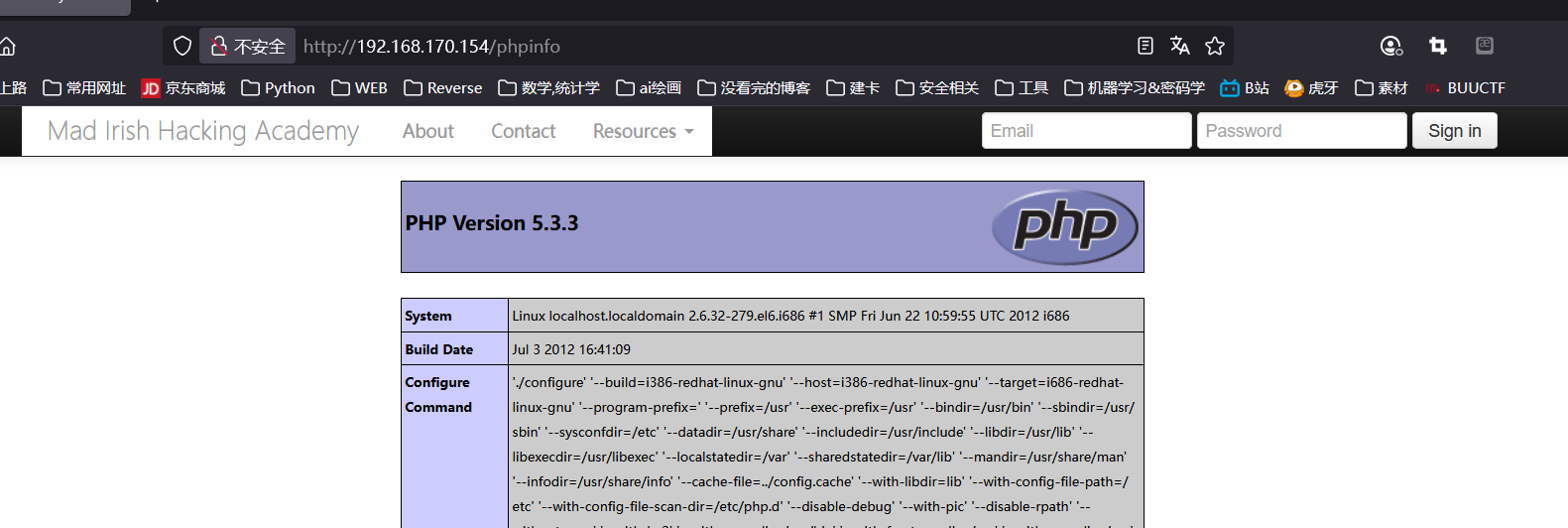Click the Mad Irish Hacking Academy brand link
This screenshot has height=528, width=1568.
pos(203,131)
